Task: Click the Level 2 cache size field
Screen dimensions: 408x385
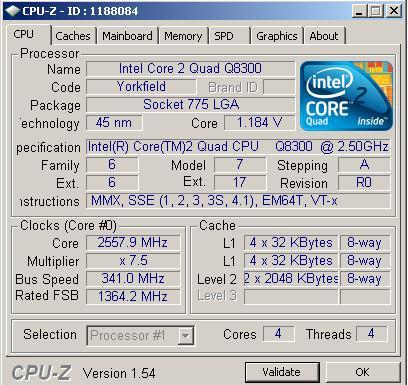Action: pyautogui.click(x=291, y=278)
